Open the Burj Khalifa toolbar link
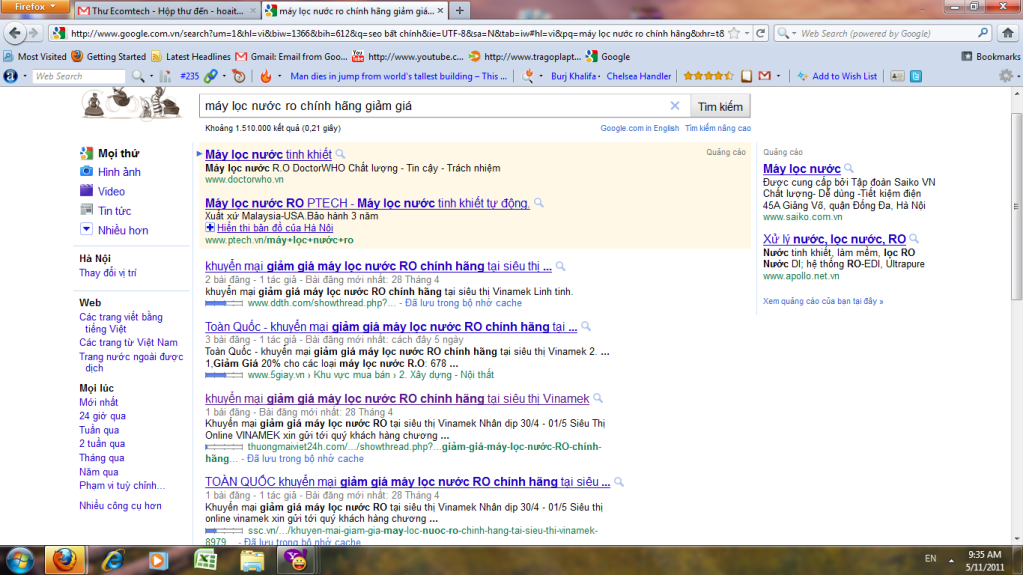1023x575 pixels. point(573,76)
